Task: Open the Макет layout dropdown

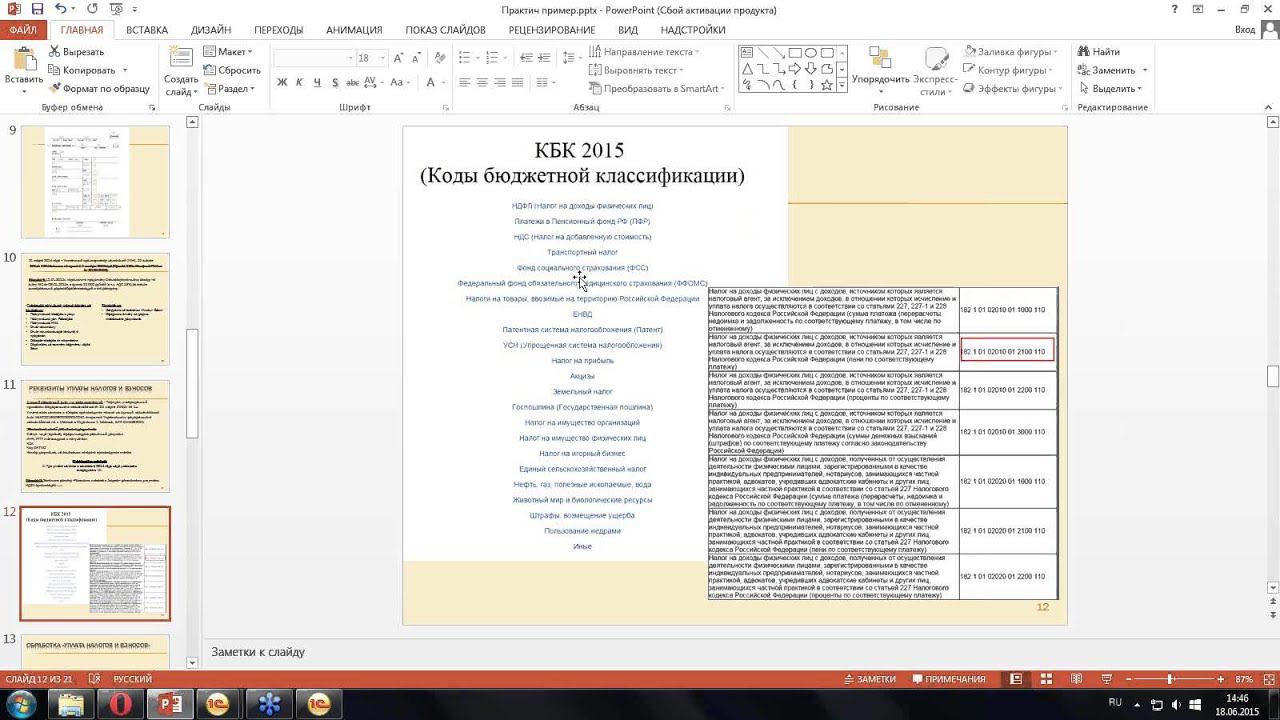Action: (x=229, y=52)
